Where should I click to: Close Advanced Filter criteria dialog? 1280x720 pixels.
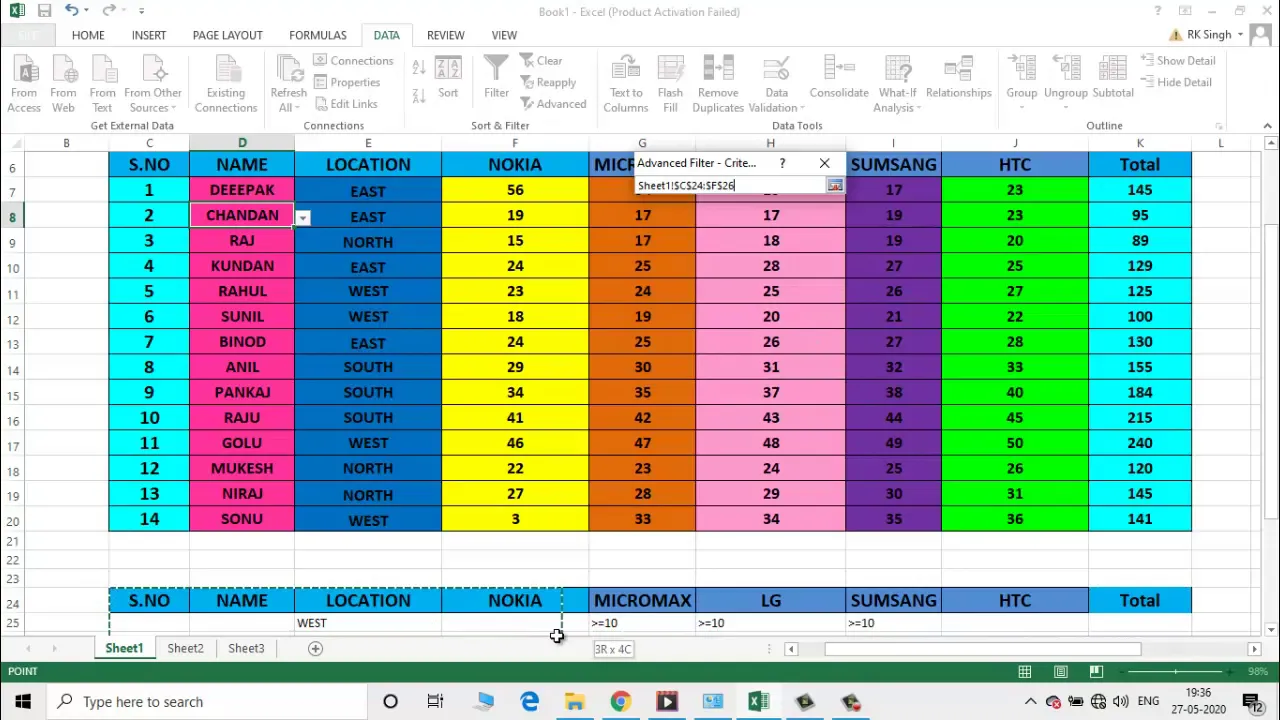pyautogui.click(x=824, y=163)
